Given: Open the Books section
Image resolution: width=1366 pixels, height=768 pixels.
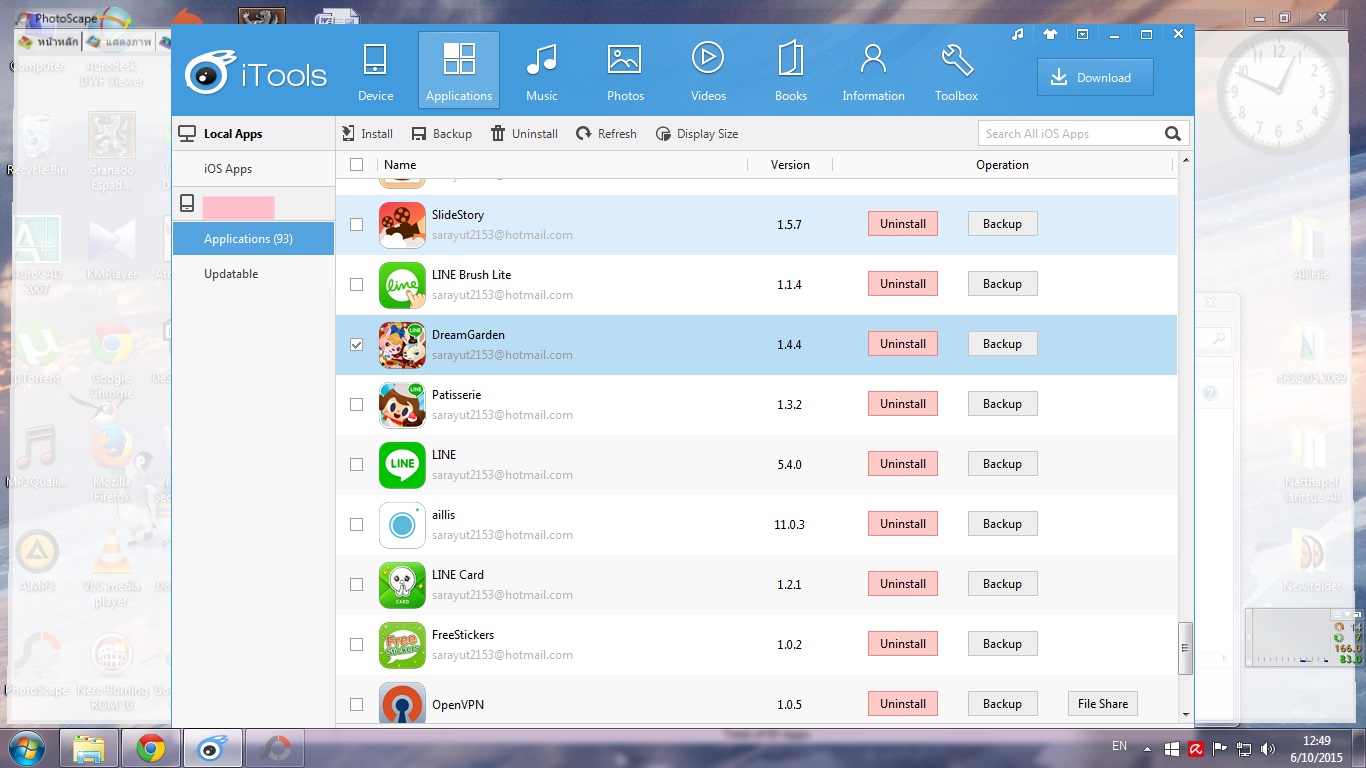Looking at the screenshot, I should pyautogui.click(x=790, y=72).
